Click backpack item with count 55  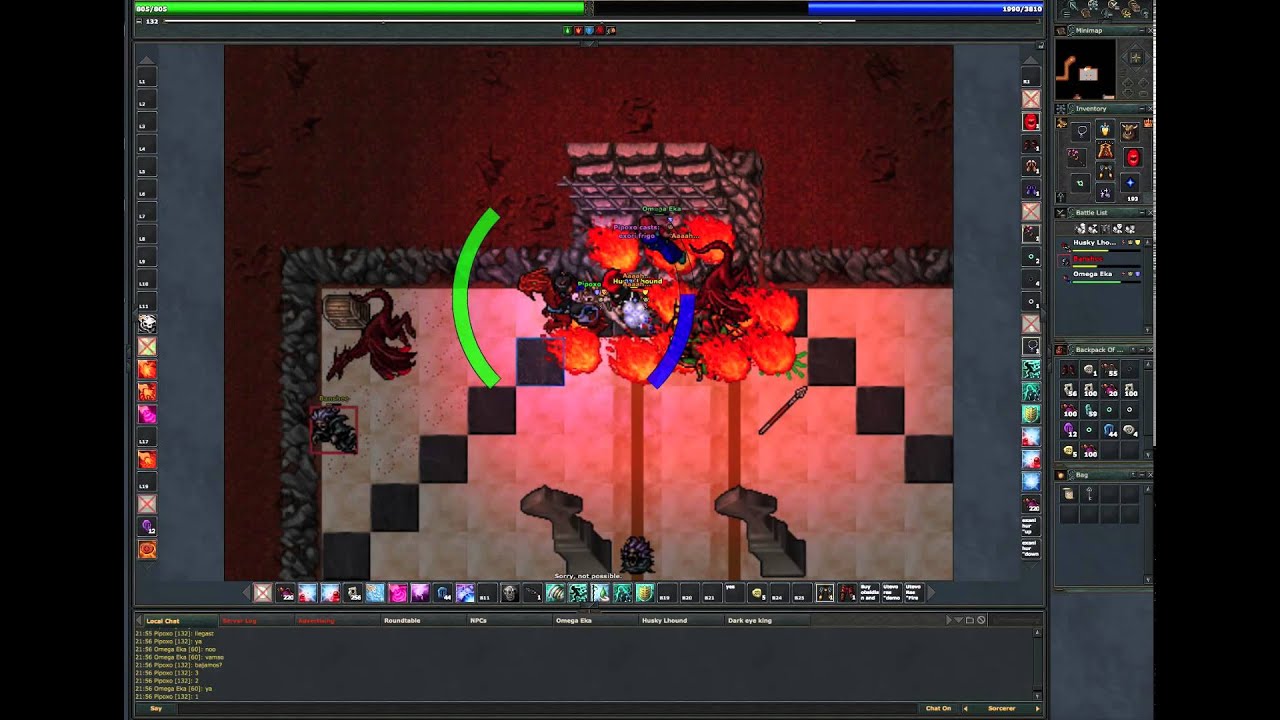pyautogui.click(x=1109, y=370)
